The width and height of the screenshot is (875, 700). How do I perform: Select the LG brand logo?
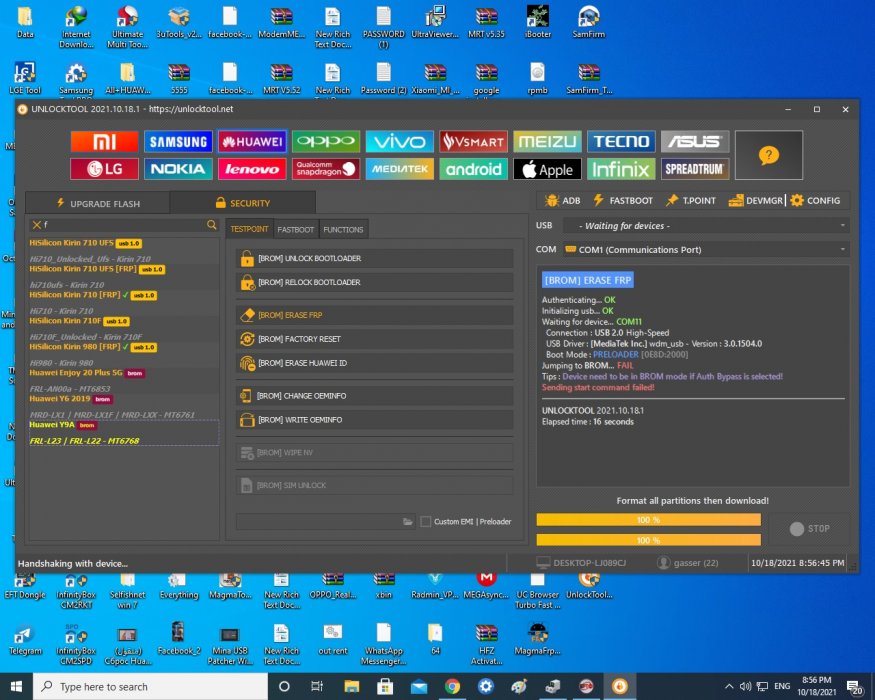click(x=104, y=169)
